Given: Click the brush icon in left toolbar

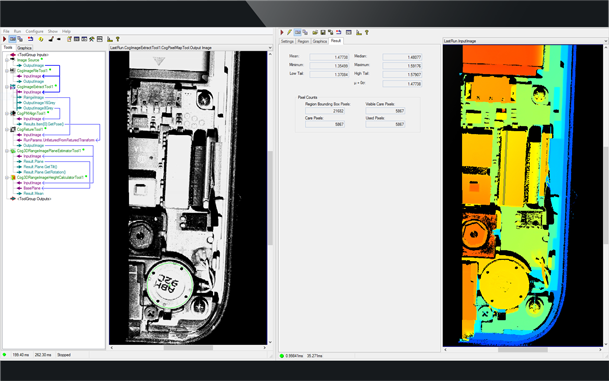Looking at the screenshot, I should [x=51, y=39].
